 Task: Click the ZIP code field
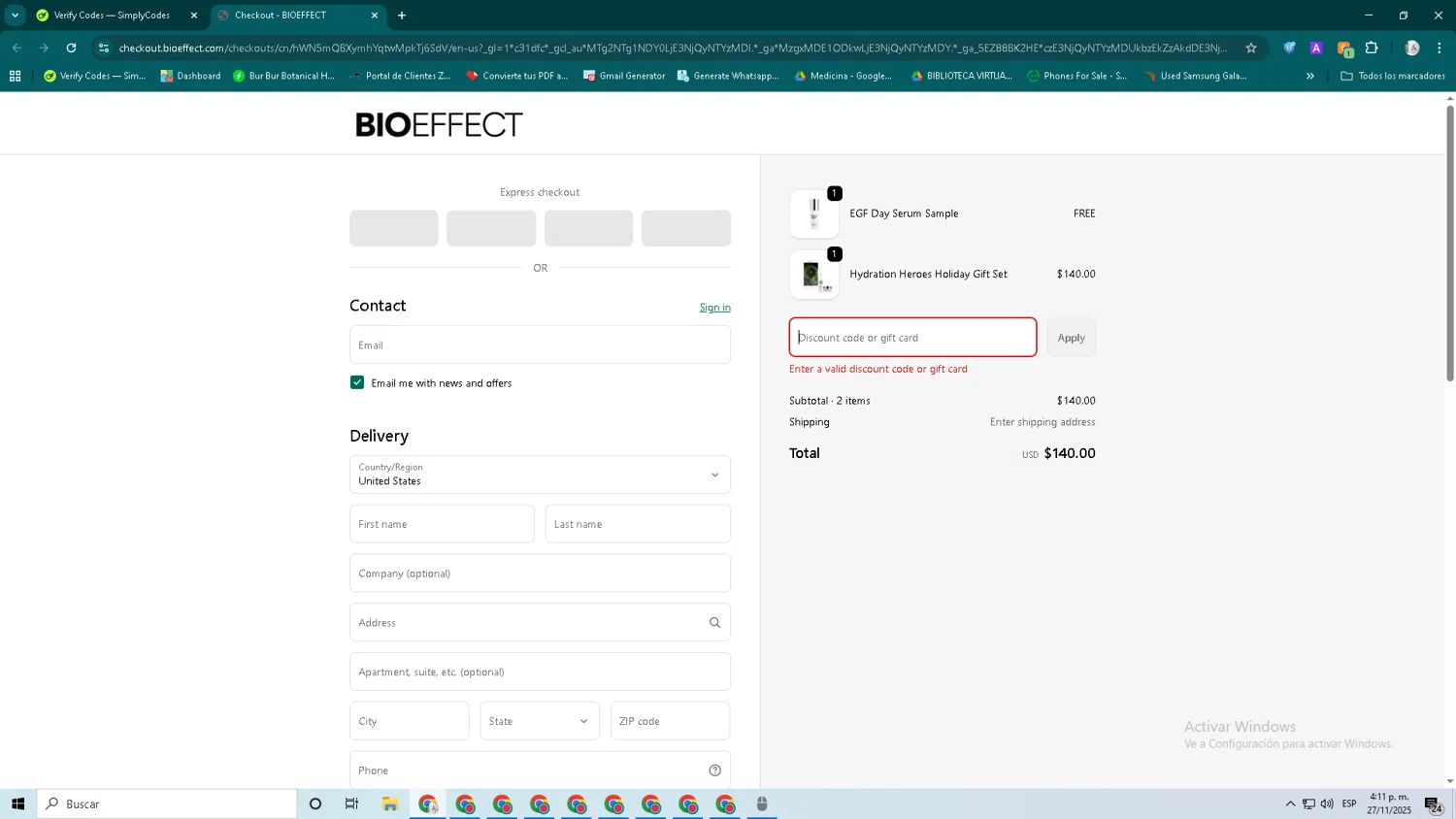pos(670,721)
